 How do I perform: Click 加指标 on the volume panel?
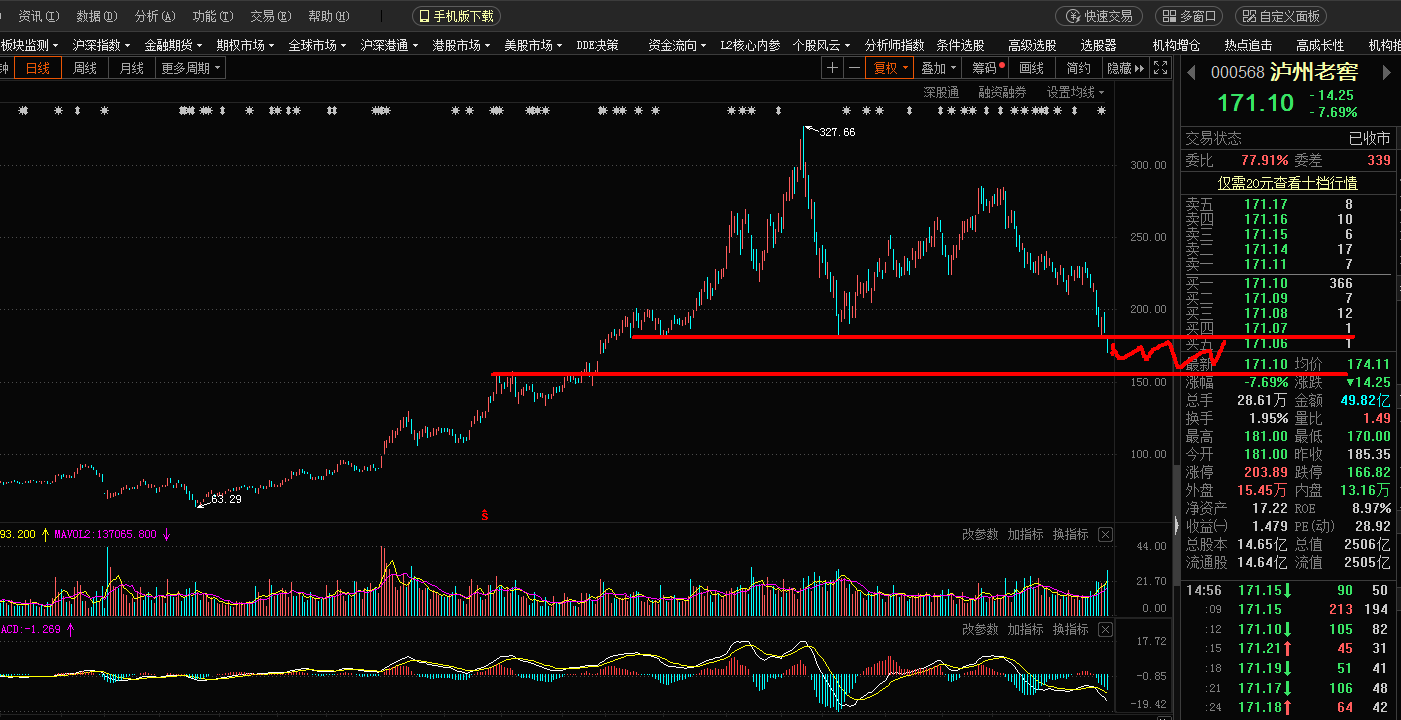pos(1025,535)
